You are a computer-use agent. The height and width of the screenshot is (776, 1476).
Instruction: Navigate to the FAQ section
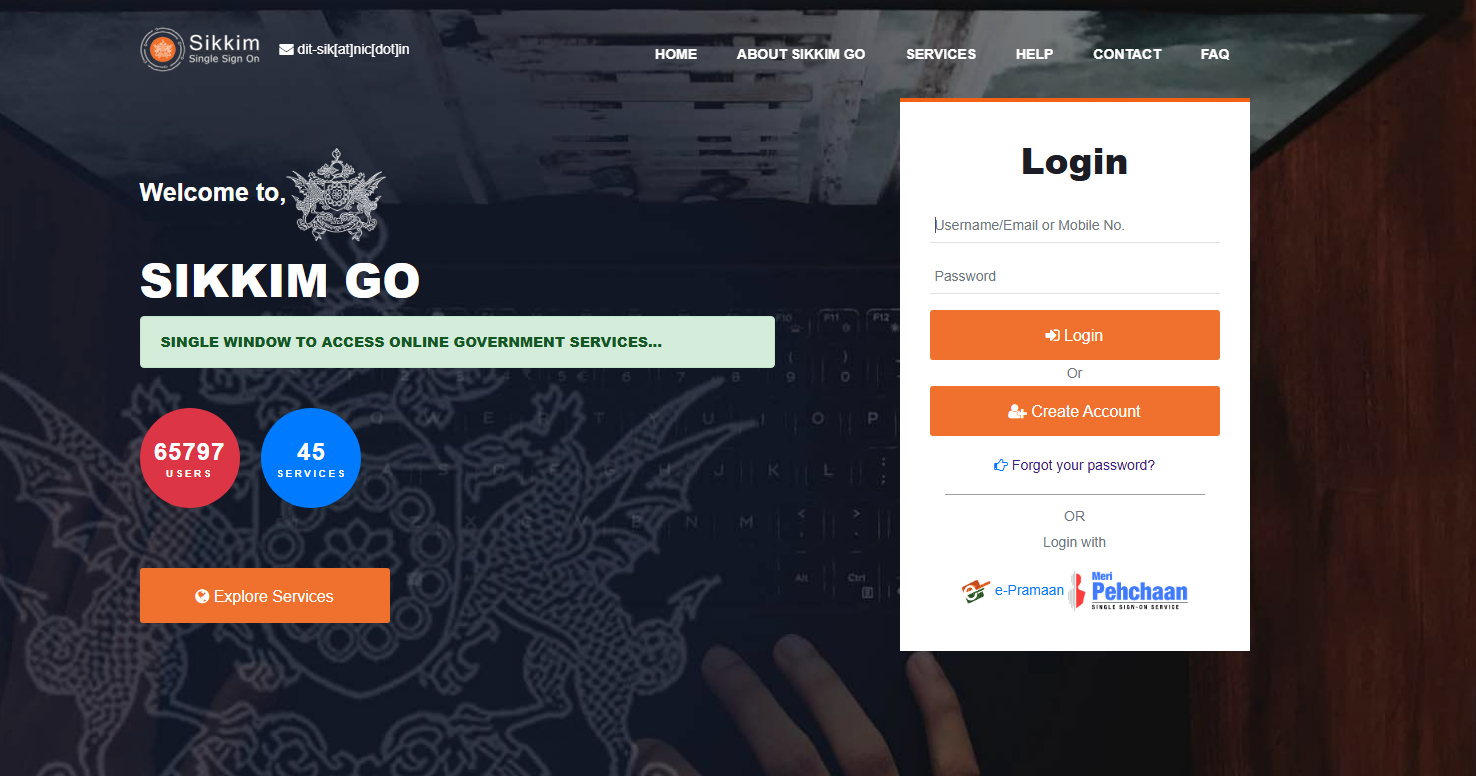coord(1215,54)
